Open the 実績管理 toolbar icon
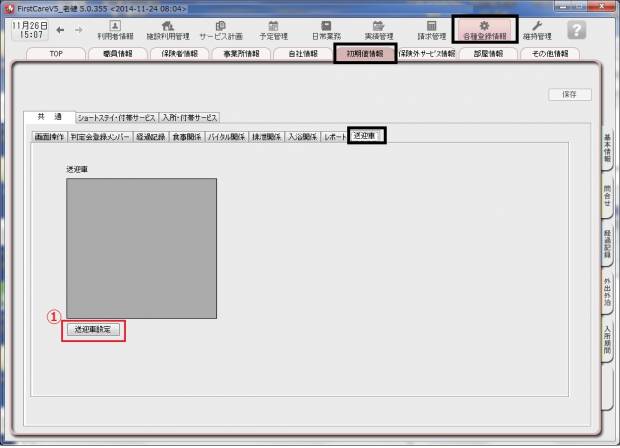The image size is (620, 448). pos(379,29)
